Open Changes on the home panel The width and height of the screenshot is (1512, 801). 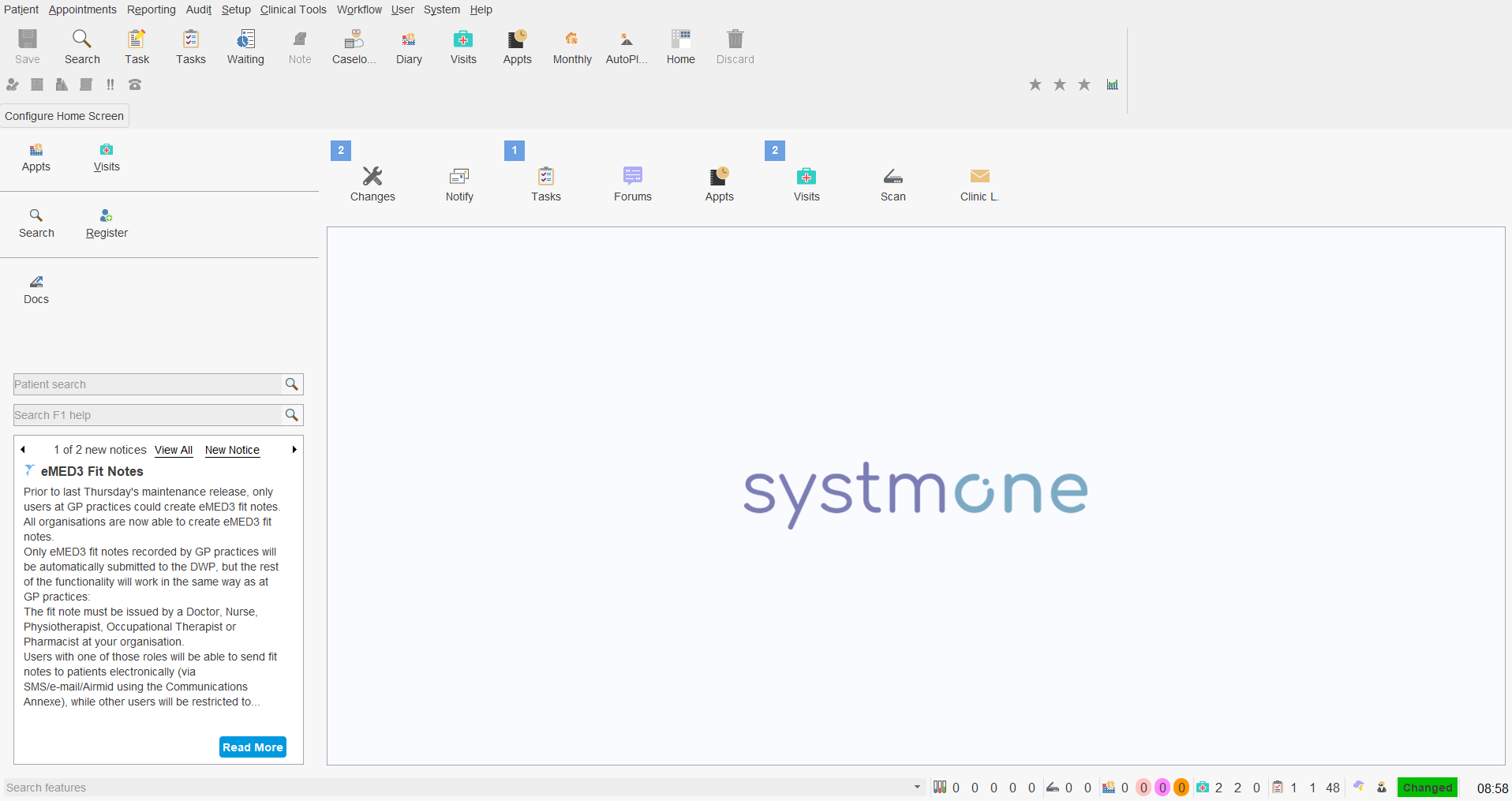pyautogui.click(x=372, y=184)
